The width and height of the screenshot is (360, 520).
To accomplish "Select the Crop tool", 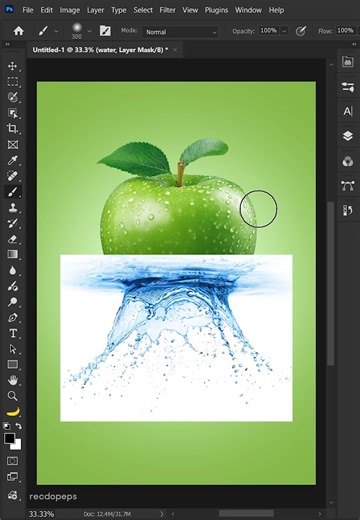I will click(x=13, y=129).
